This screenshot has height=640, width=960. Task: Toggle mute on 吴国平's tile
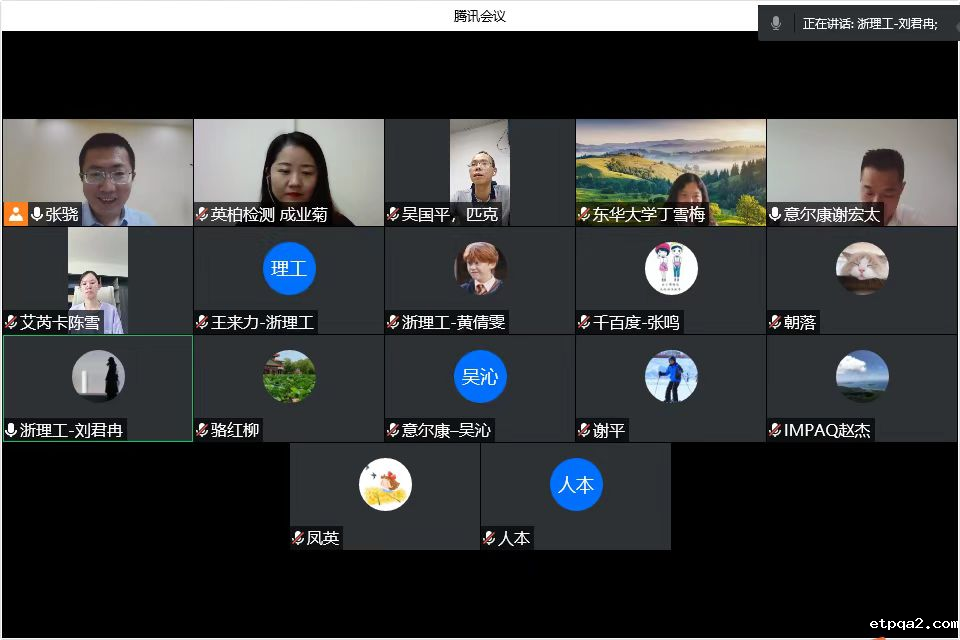click(x=393, y=214)
